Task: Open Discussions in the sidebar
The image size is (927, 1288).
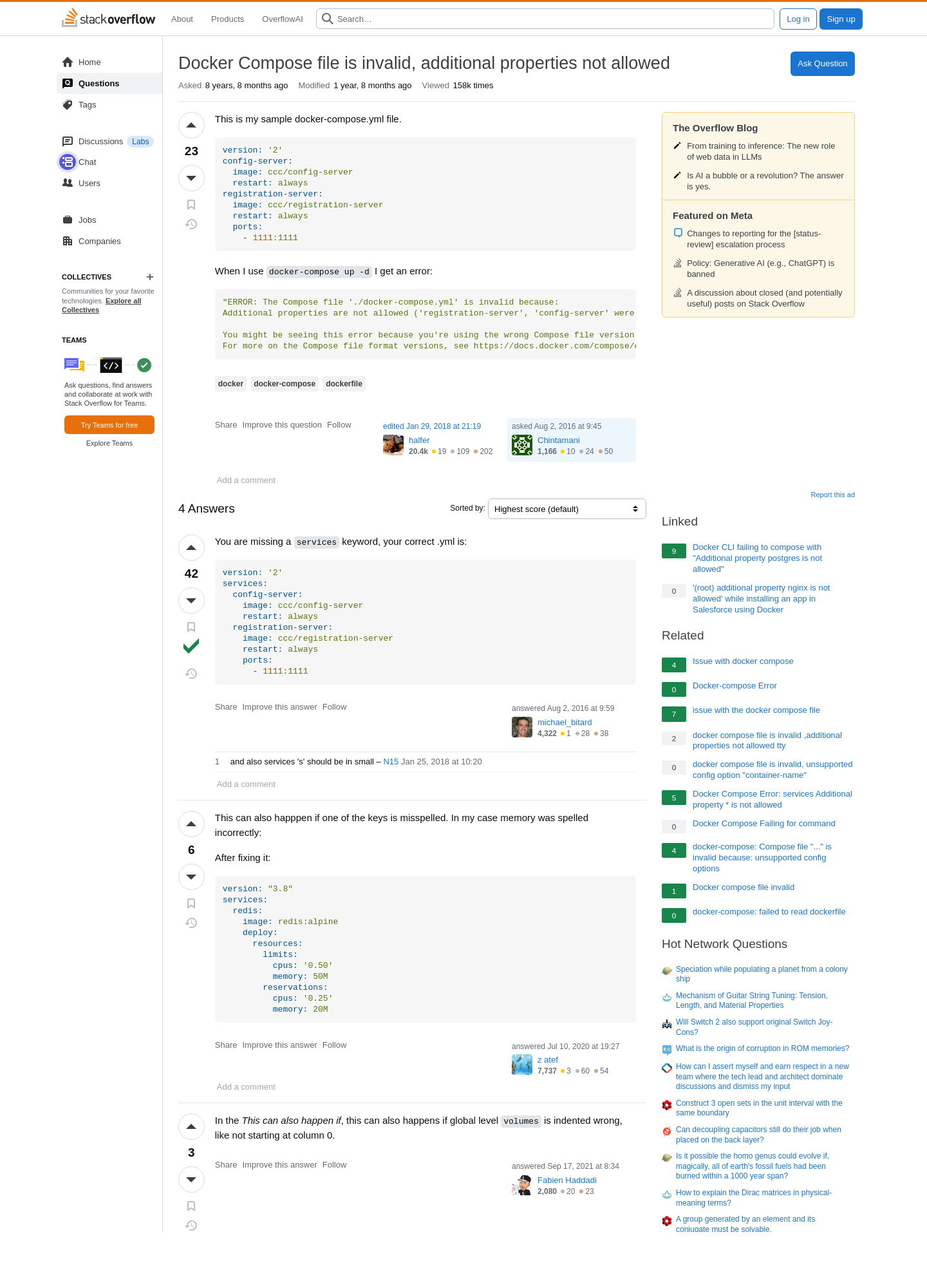Action: [x=100, y=142]
